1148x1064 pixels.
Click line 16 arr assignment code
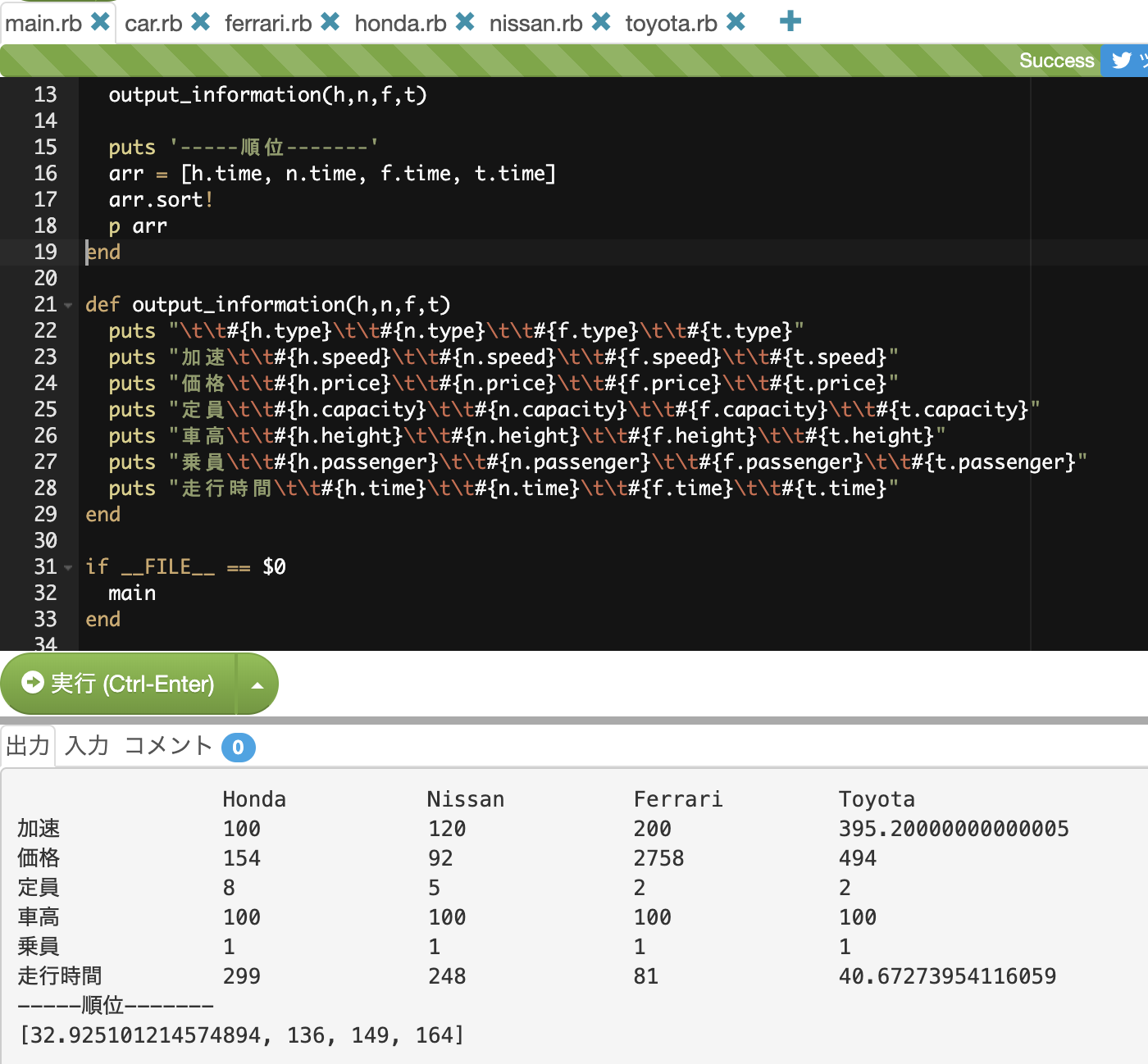coord(332,174)
